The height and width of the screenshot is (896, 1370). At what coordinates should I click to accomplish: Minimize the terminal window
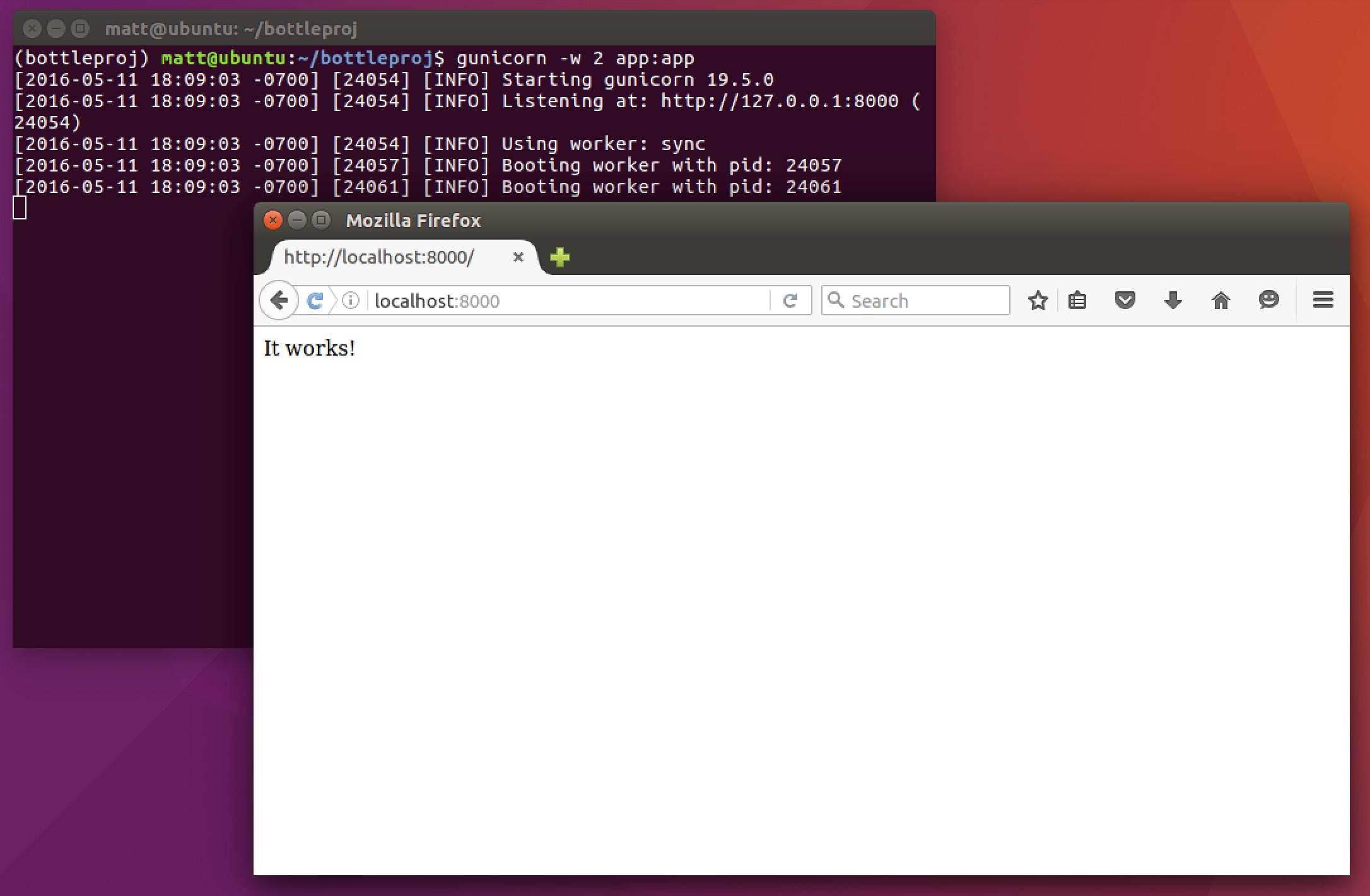(56, 28)
